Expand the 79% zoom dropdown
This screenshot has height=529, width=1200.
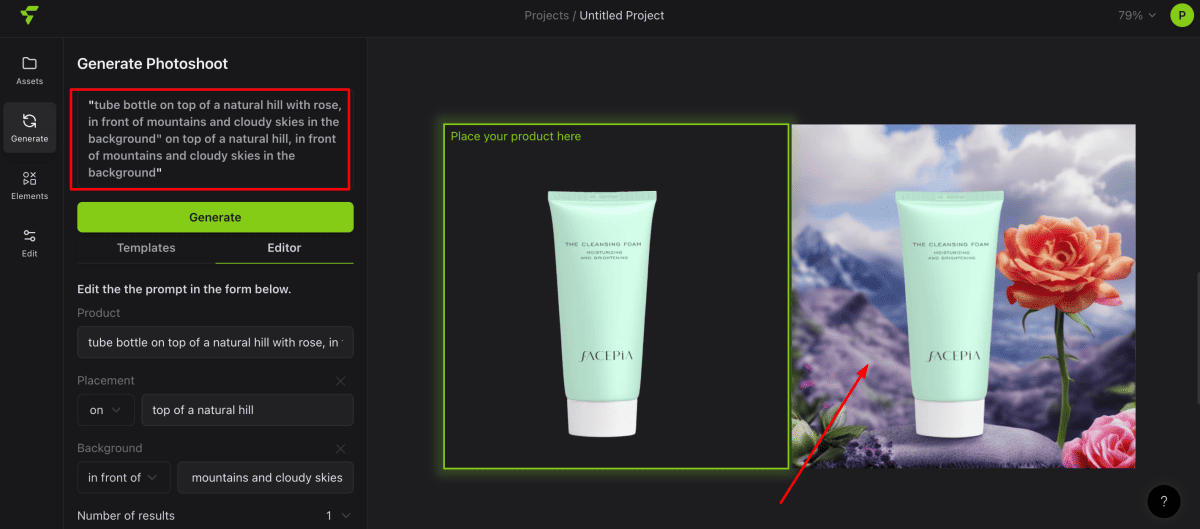pyautogui.click(x=1137, y=15)
